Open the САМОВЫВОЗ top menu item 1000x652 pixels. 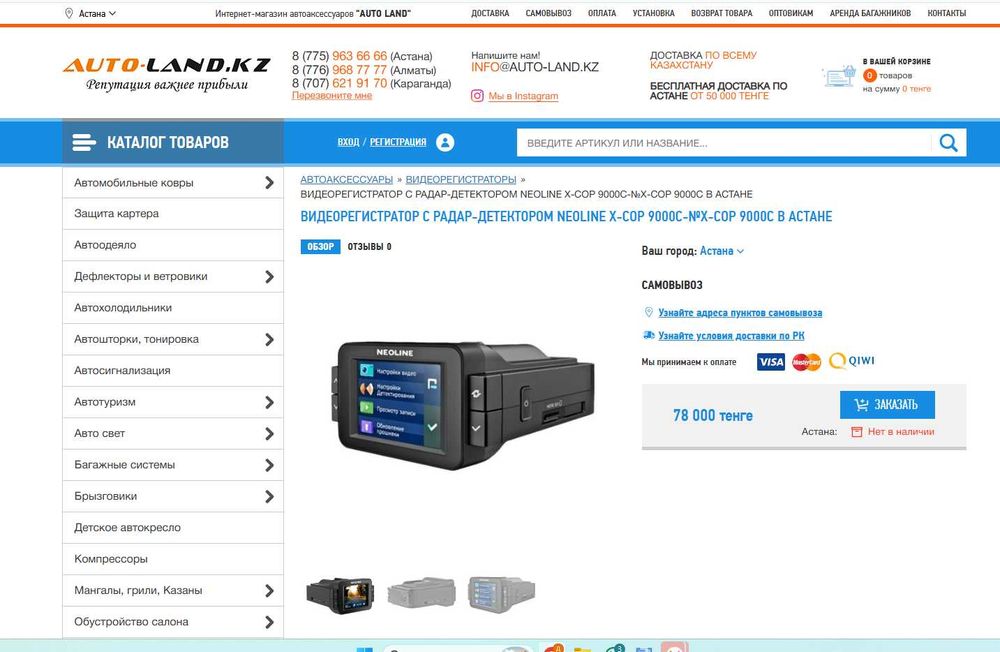548,13
